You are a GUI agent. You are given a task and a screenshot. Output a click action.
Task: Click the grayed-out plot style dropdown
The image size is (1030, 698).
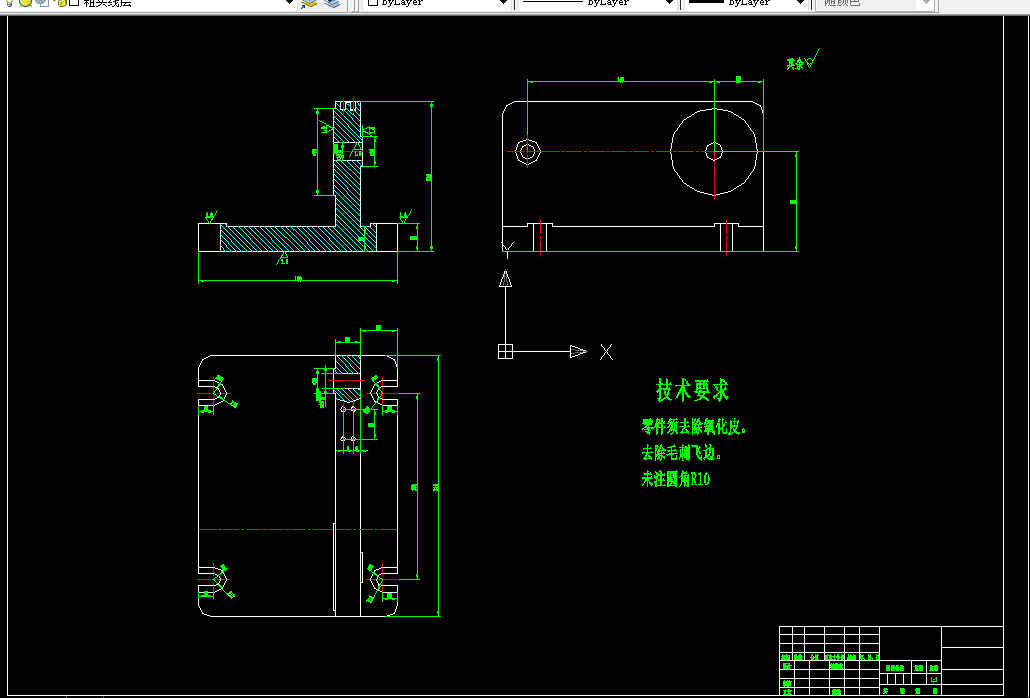(874, 3)
